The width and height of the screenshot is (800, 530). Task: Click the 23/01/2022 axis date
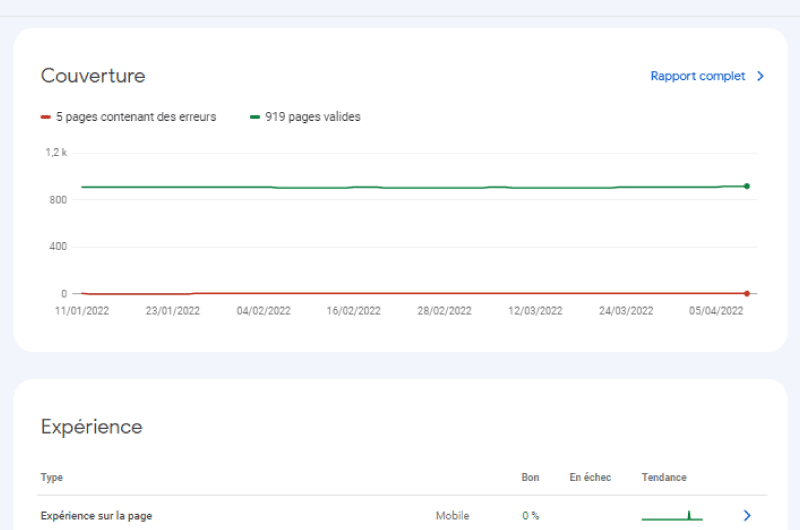[172, 311]
